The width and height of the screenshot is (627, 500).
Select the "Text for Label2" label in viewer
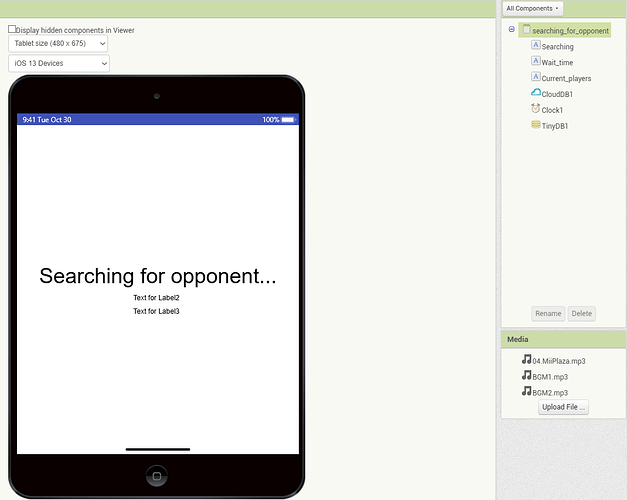[x=156, y=298]
